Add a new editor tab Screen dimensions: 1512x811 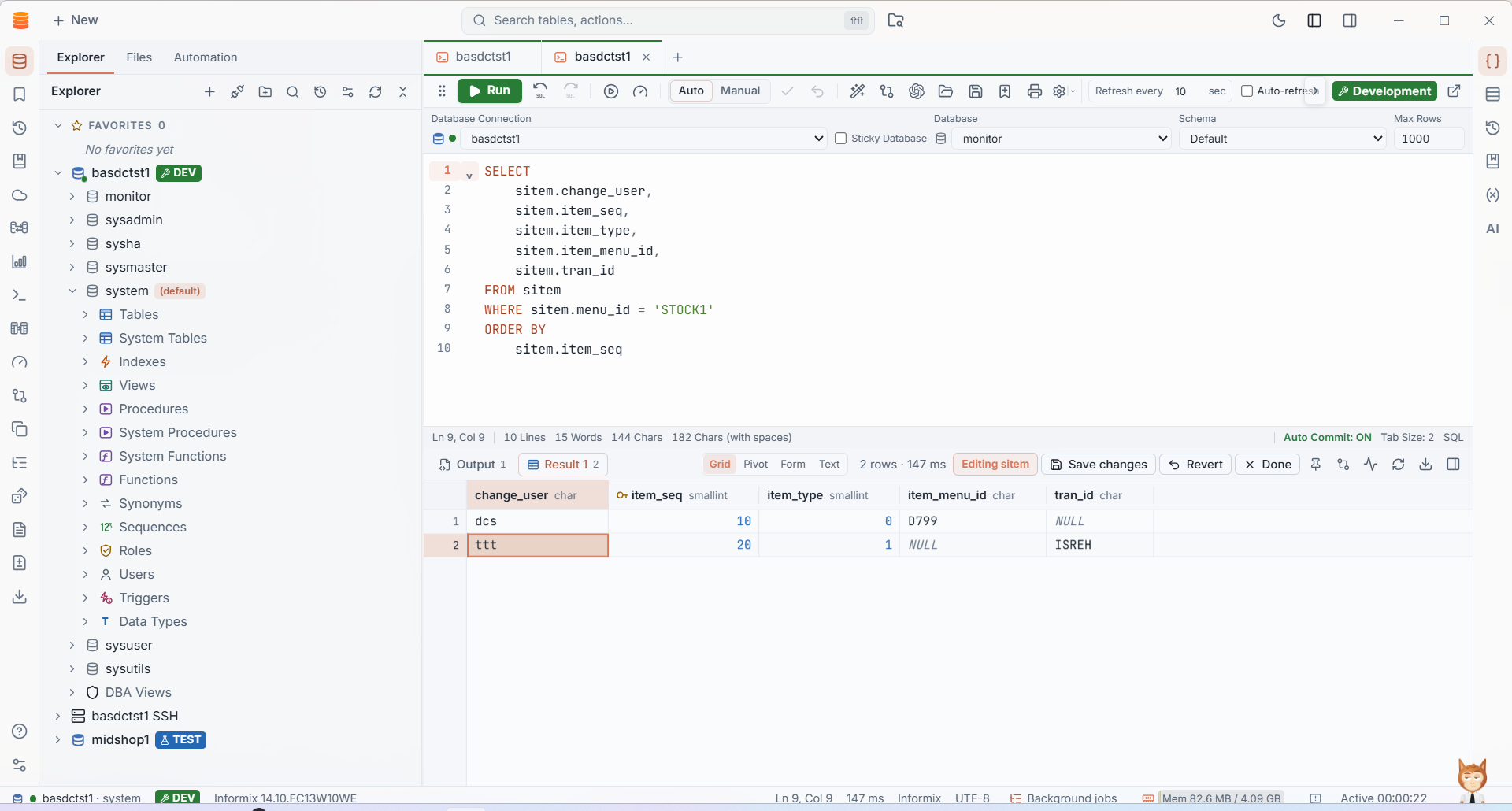(x=678, y=57)
